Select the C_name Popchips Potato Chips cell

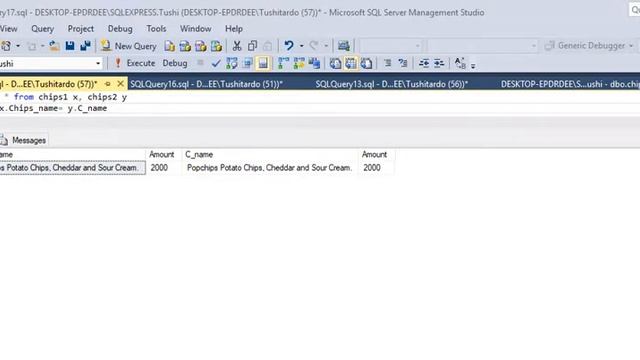tap(270, 168)
